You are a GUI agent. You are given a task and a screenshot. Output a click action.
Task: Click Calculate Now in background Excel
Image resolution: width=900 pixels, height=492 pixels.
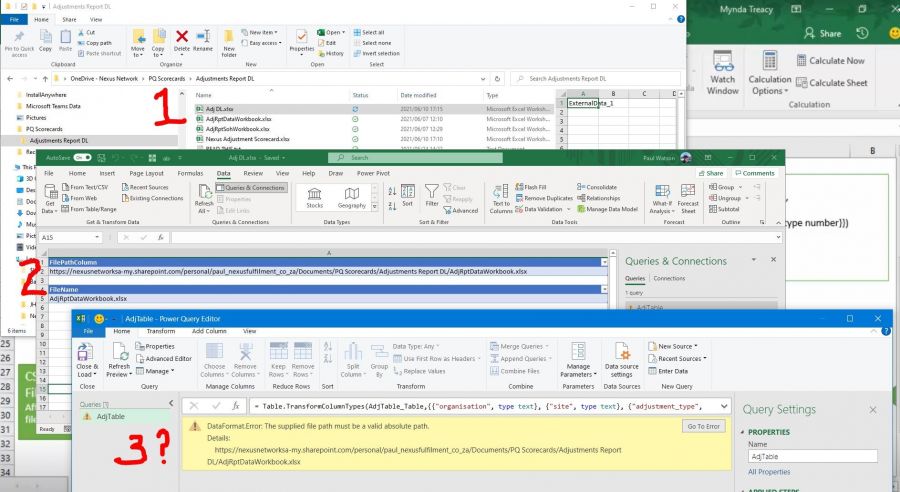click(x=830, y=60)
